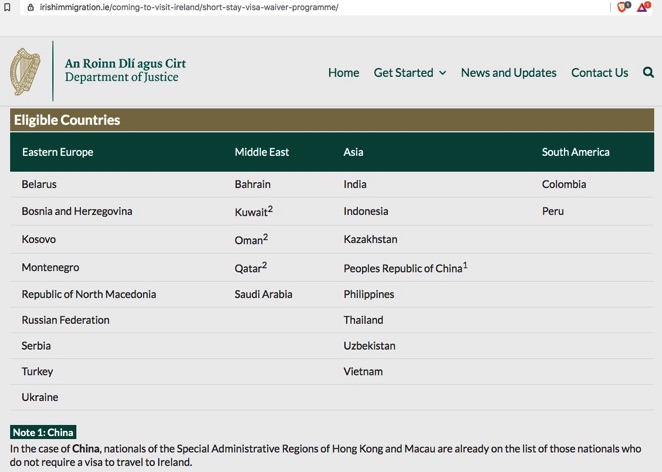
Task: Click the Asia column header
Action: pos(353,152)
